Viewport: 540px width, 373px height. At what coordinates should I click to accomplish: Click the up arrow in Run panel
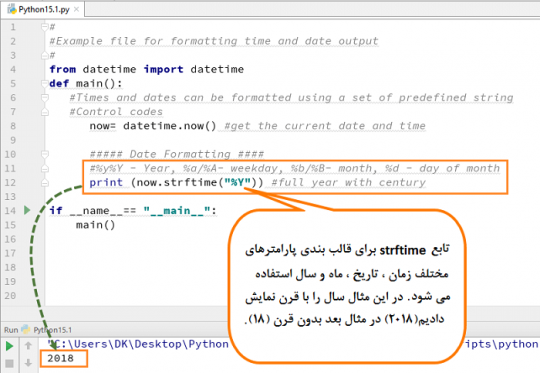pos(28,345)
